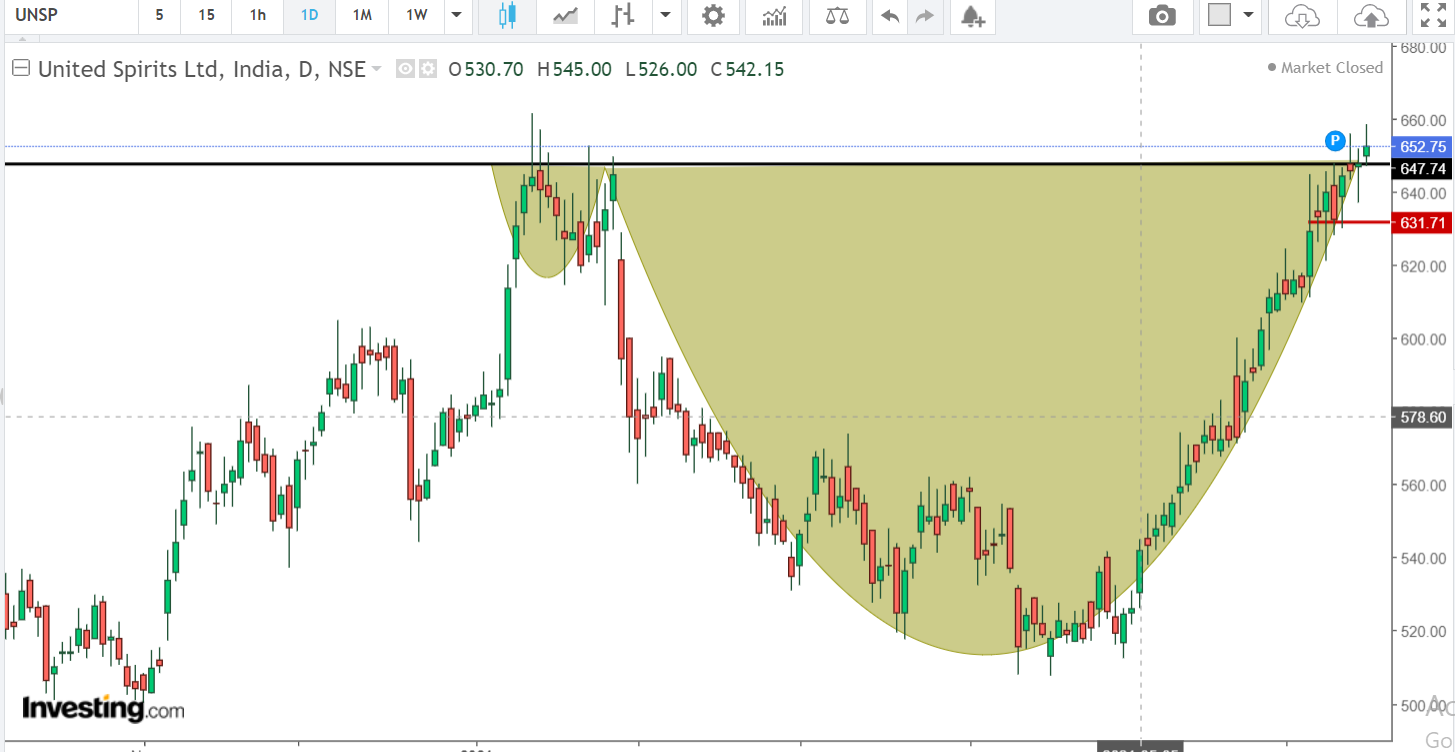
Task: Select the 1W timeframe
Action: click(x=416, y=15)
